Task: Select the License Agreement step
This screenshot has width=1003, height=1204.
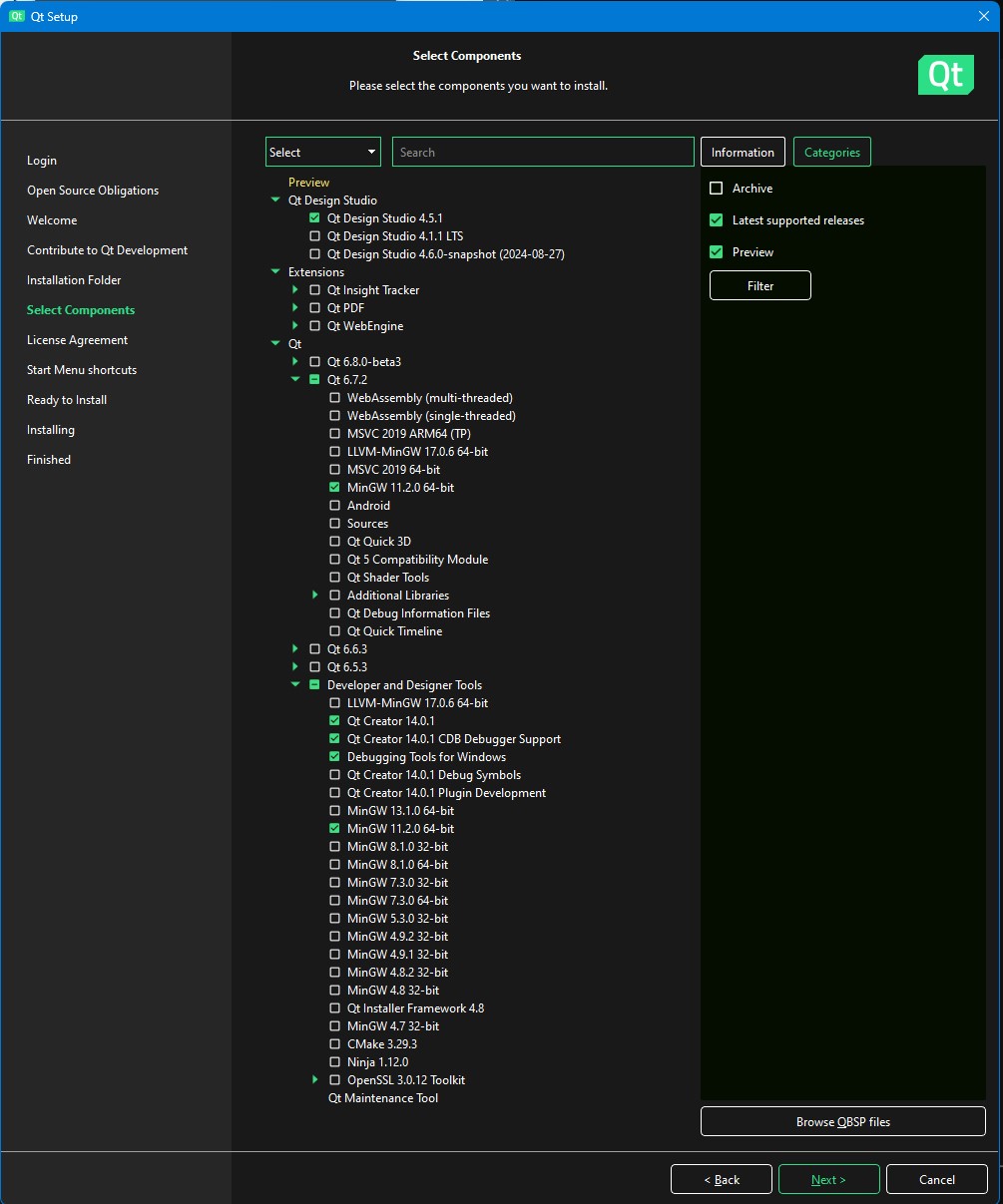Action: 77,340
